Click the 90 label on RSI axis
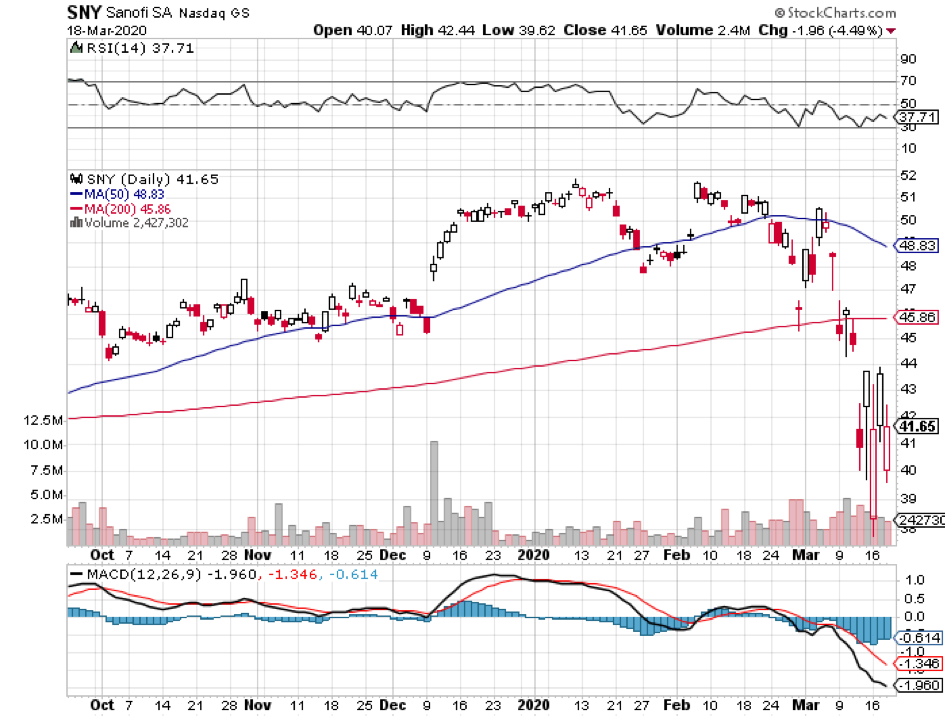The height and width of the screenshot is (716, 945). [x=908, y=59]
